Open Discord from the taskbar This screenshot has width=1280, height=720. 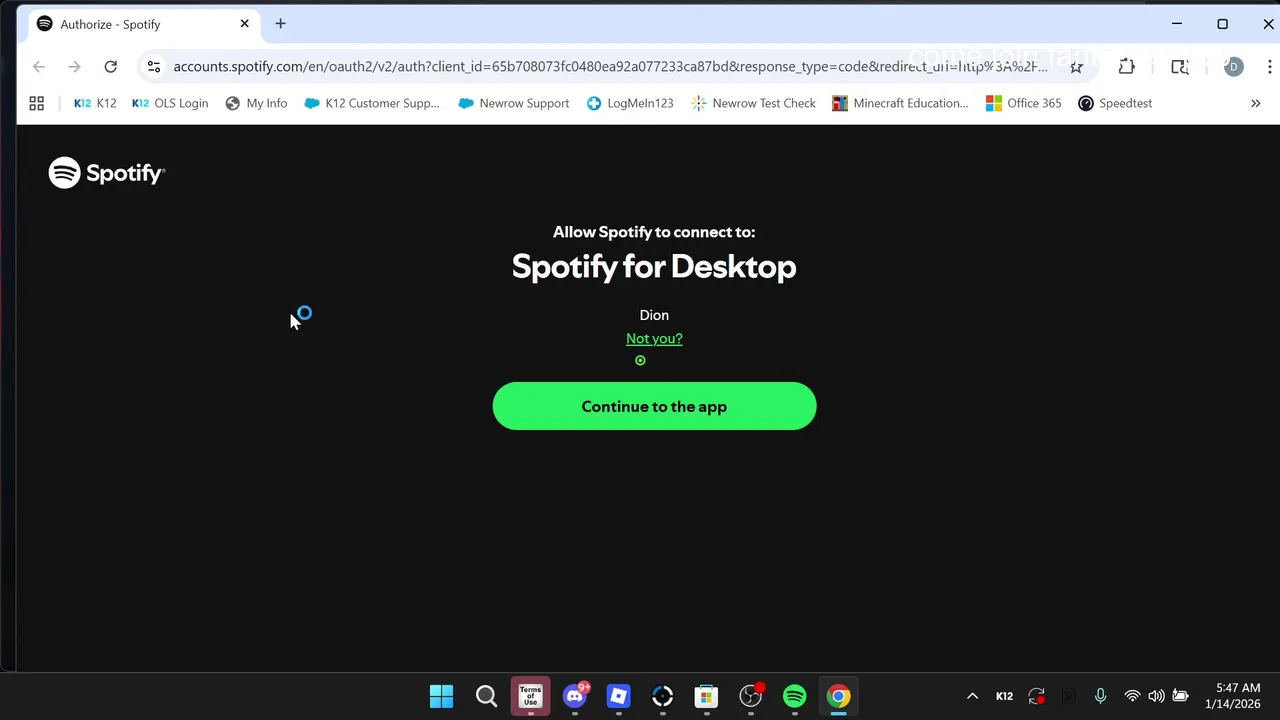[x=575, y=696]
